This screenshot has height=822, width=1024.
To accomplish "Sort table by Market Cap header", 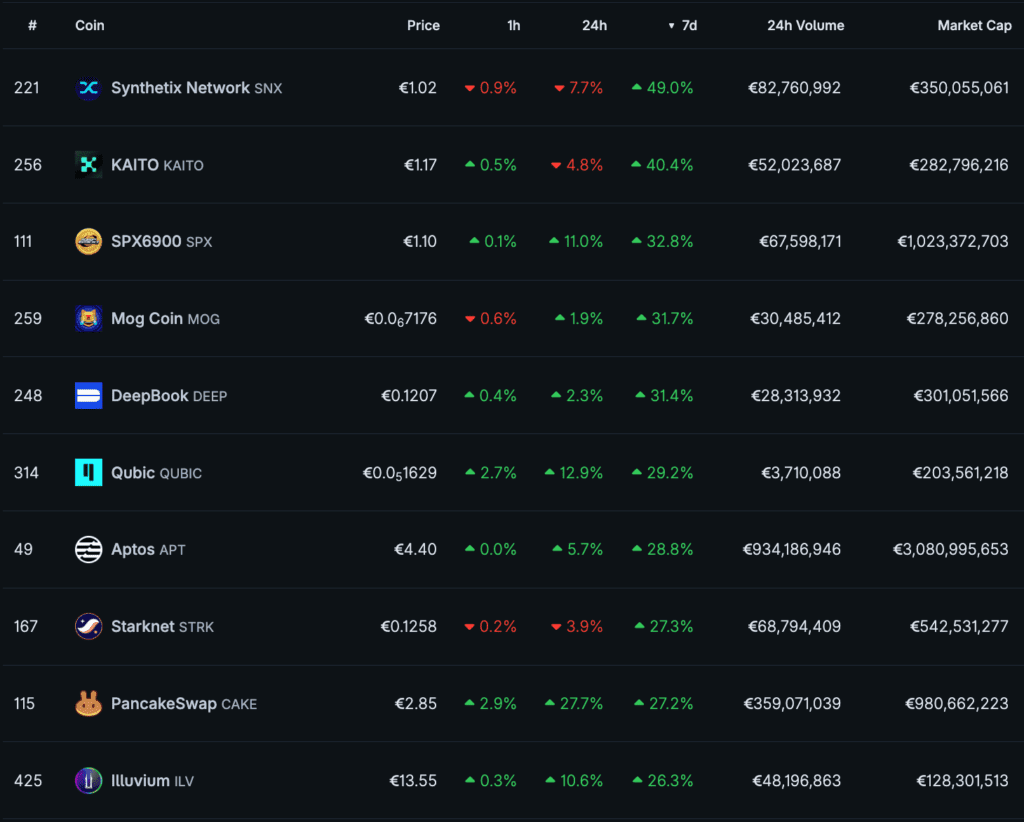I will coord(974,25).
